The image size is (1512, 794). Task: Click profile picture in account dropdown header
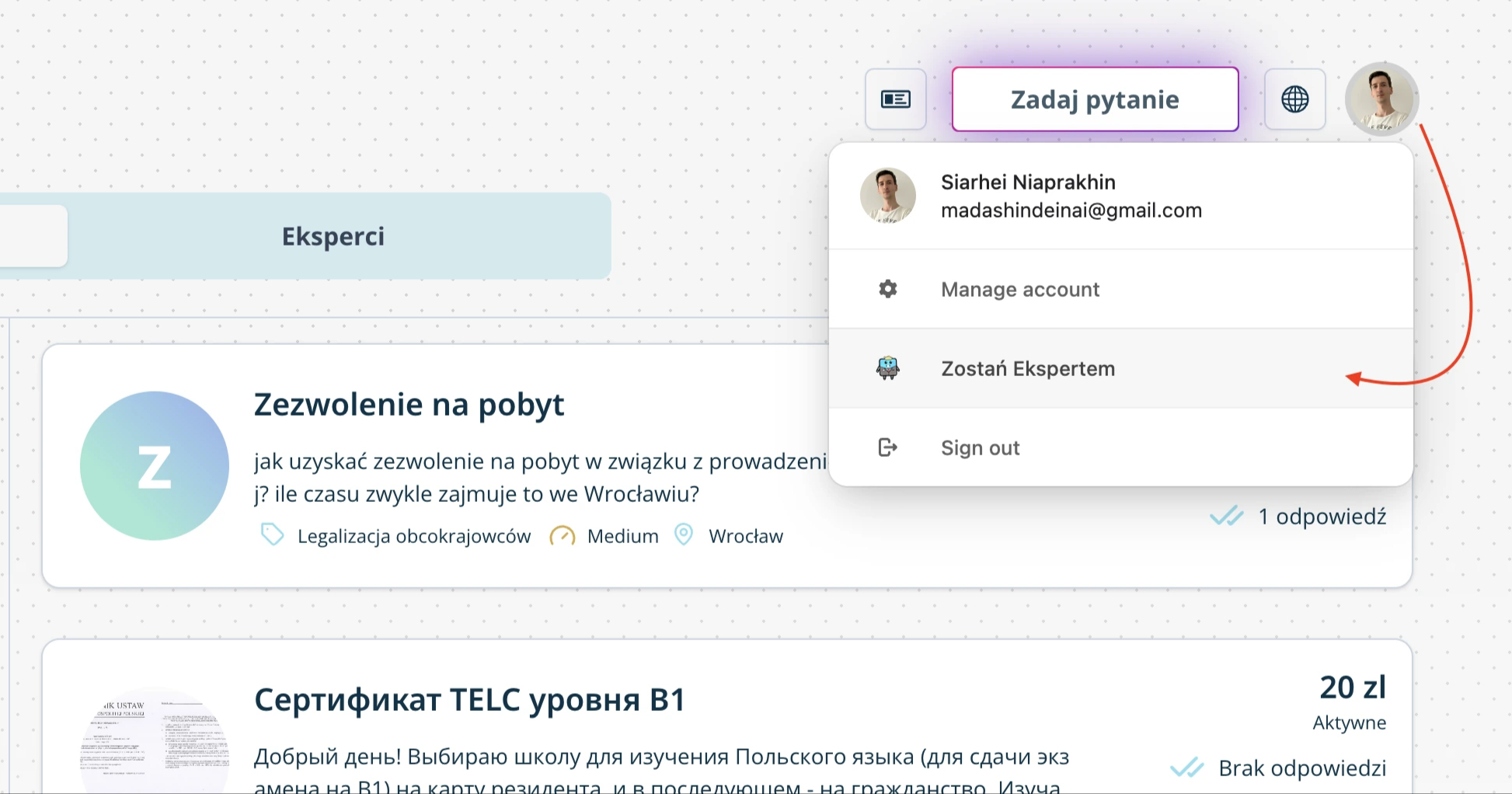(888, 196)
